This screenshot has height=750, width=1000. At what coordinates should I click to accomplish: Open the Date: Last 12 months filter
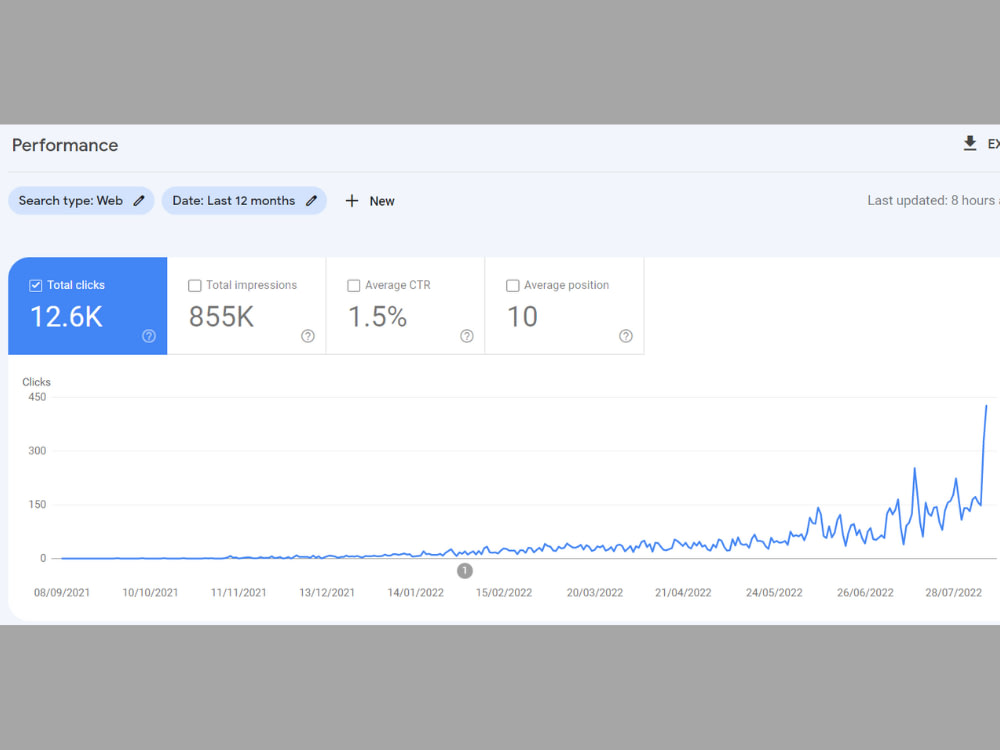(244, 200)
